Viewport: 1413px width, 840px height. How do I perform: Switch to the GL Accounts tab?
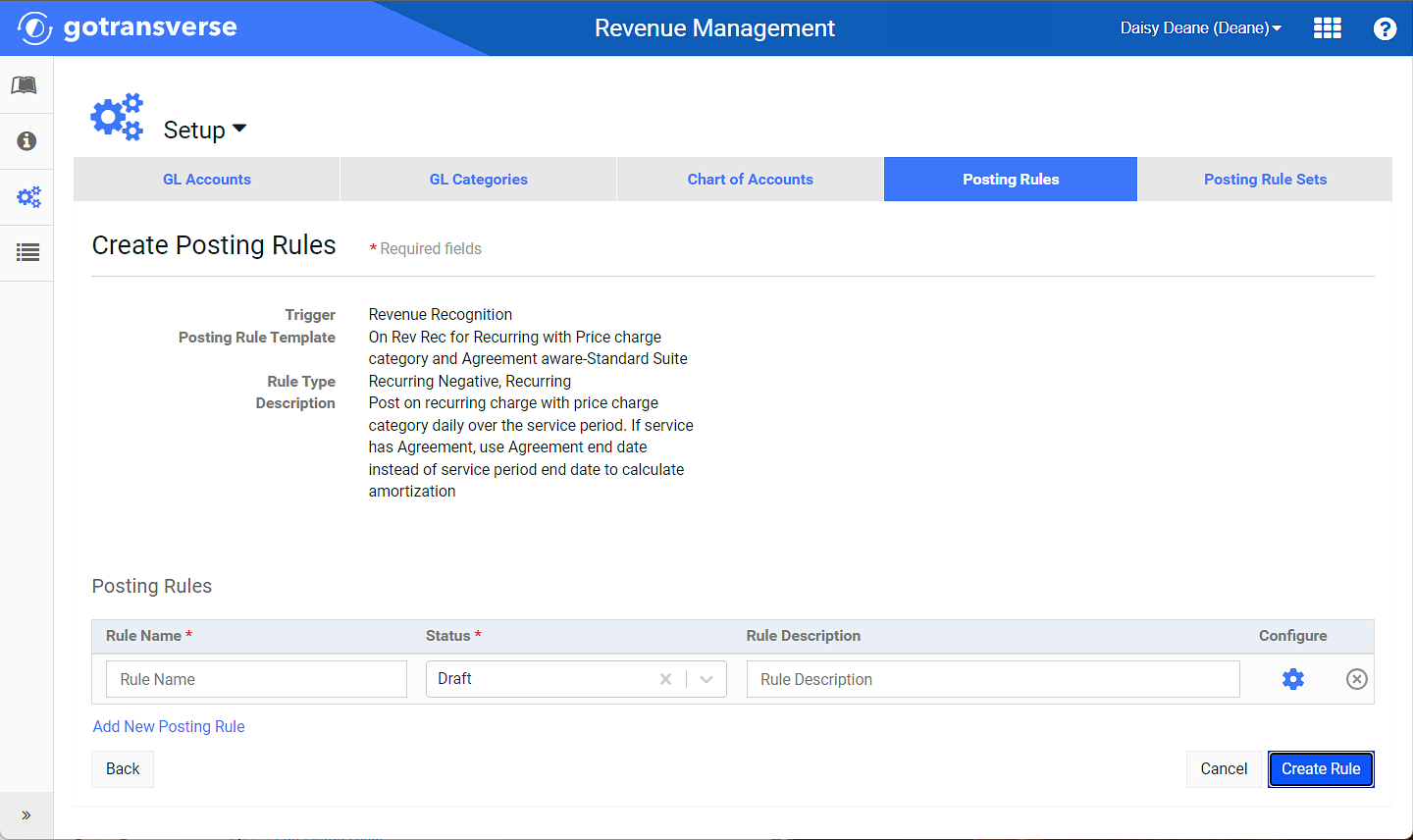(207, 180)
